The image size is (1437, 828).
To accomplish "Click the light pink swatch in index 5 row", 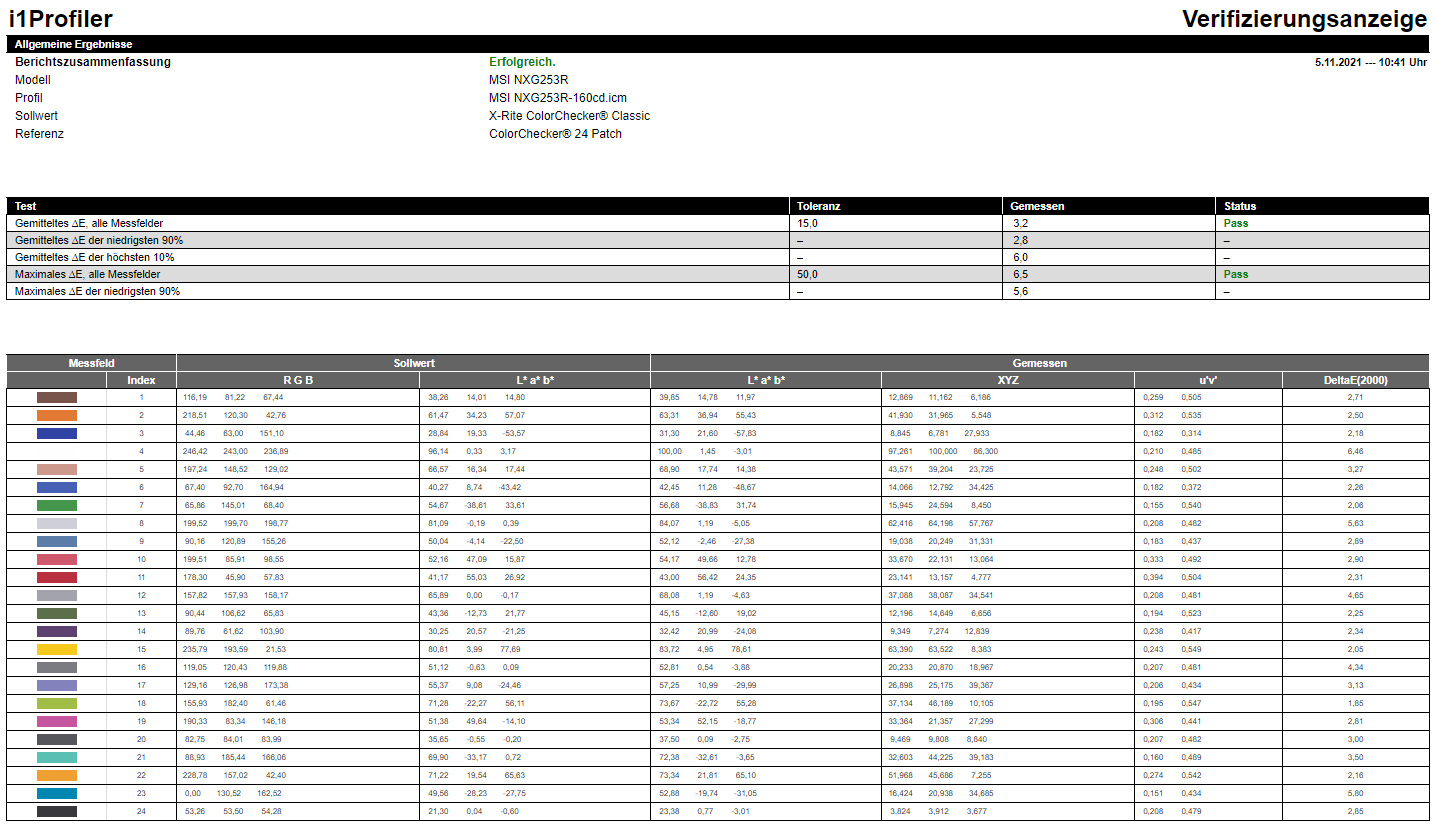I will click(x=57, y=469).
